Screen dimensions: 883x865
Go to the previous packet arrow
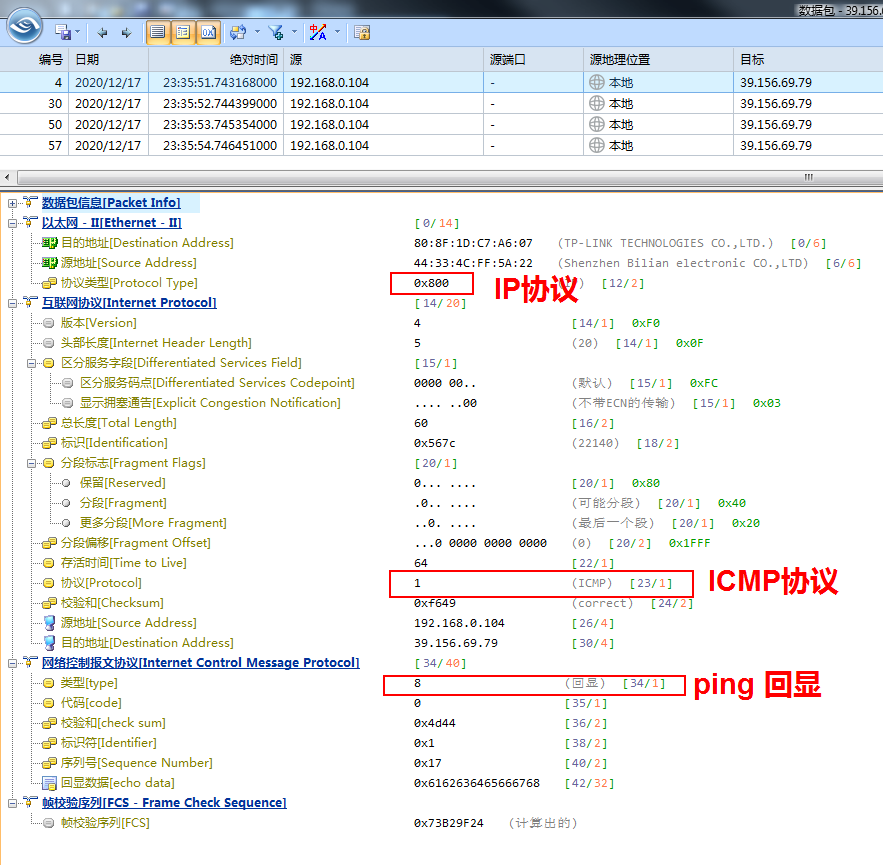click(102, 33)
